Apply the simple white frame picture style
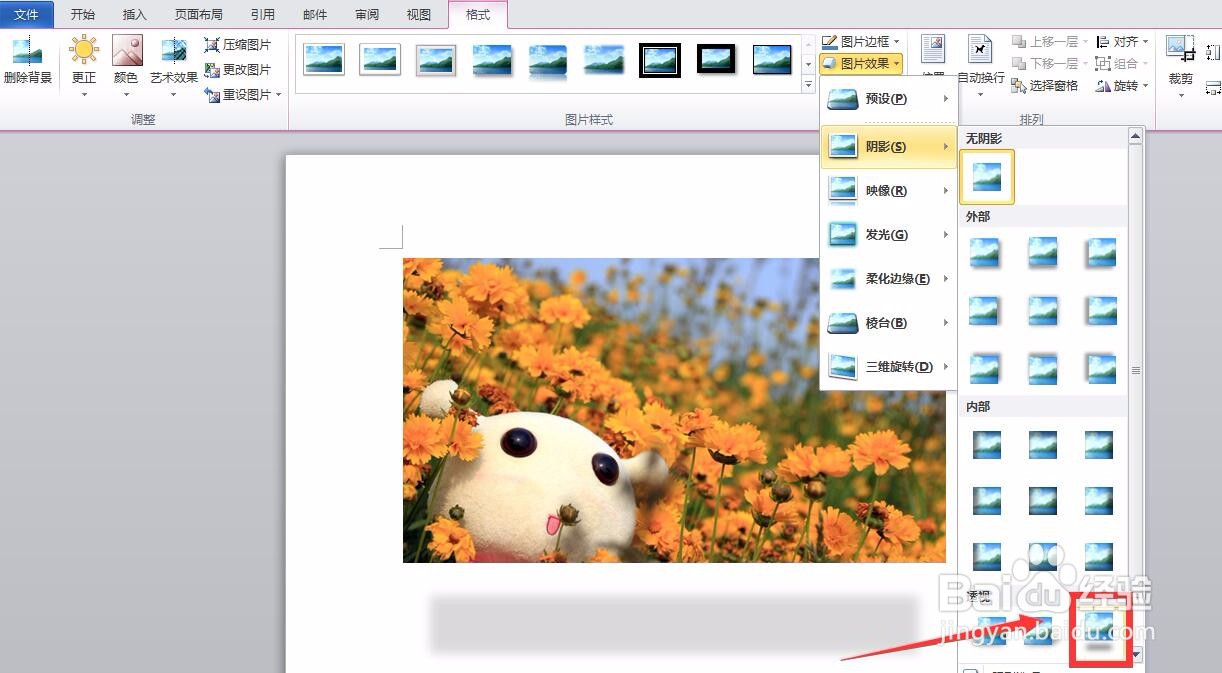 point(324,58)
